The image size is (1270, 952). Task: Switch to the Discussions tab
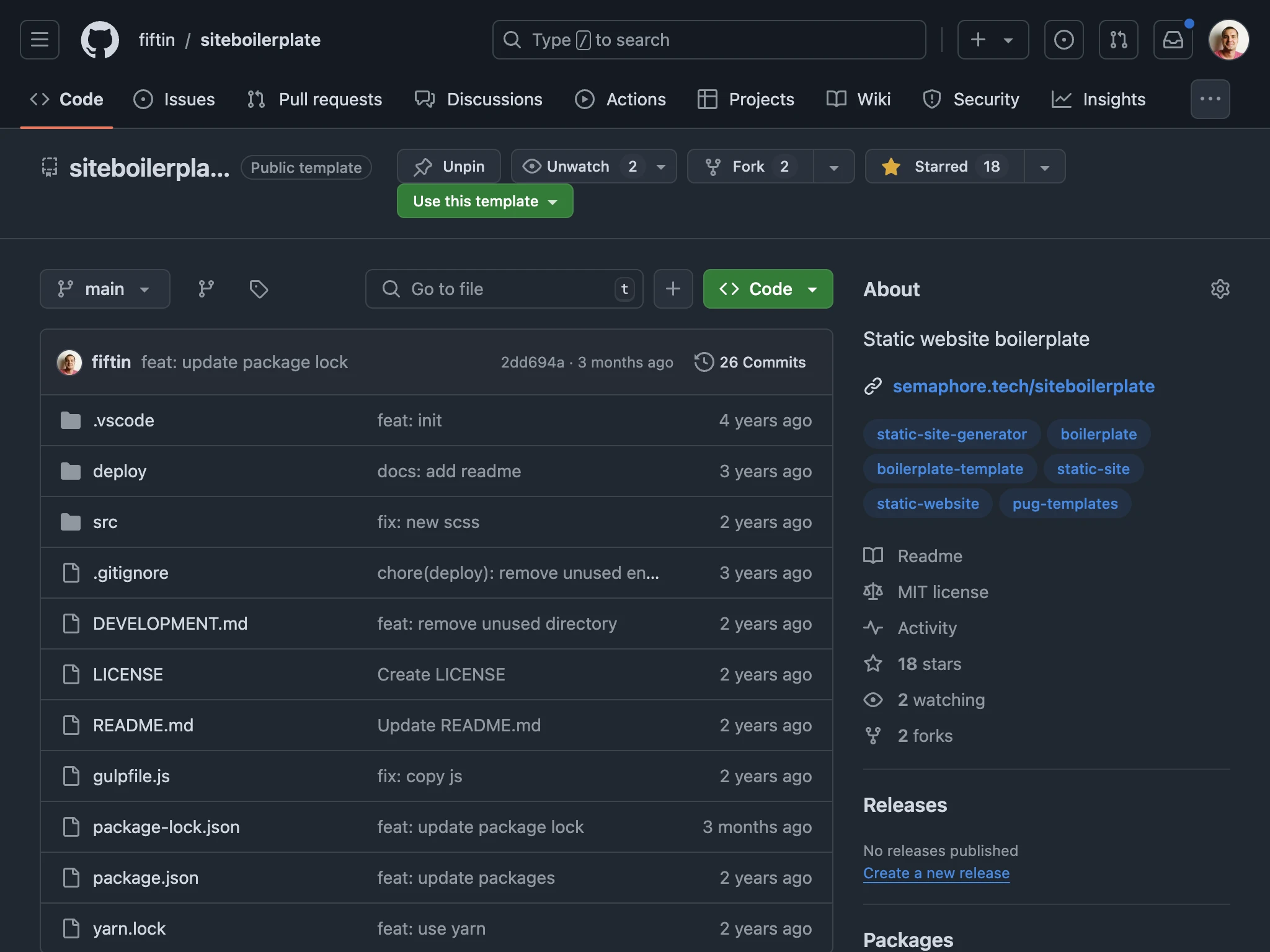pos(479,99)
